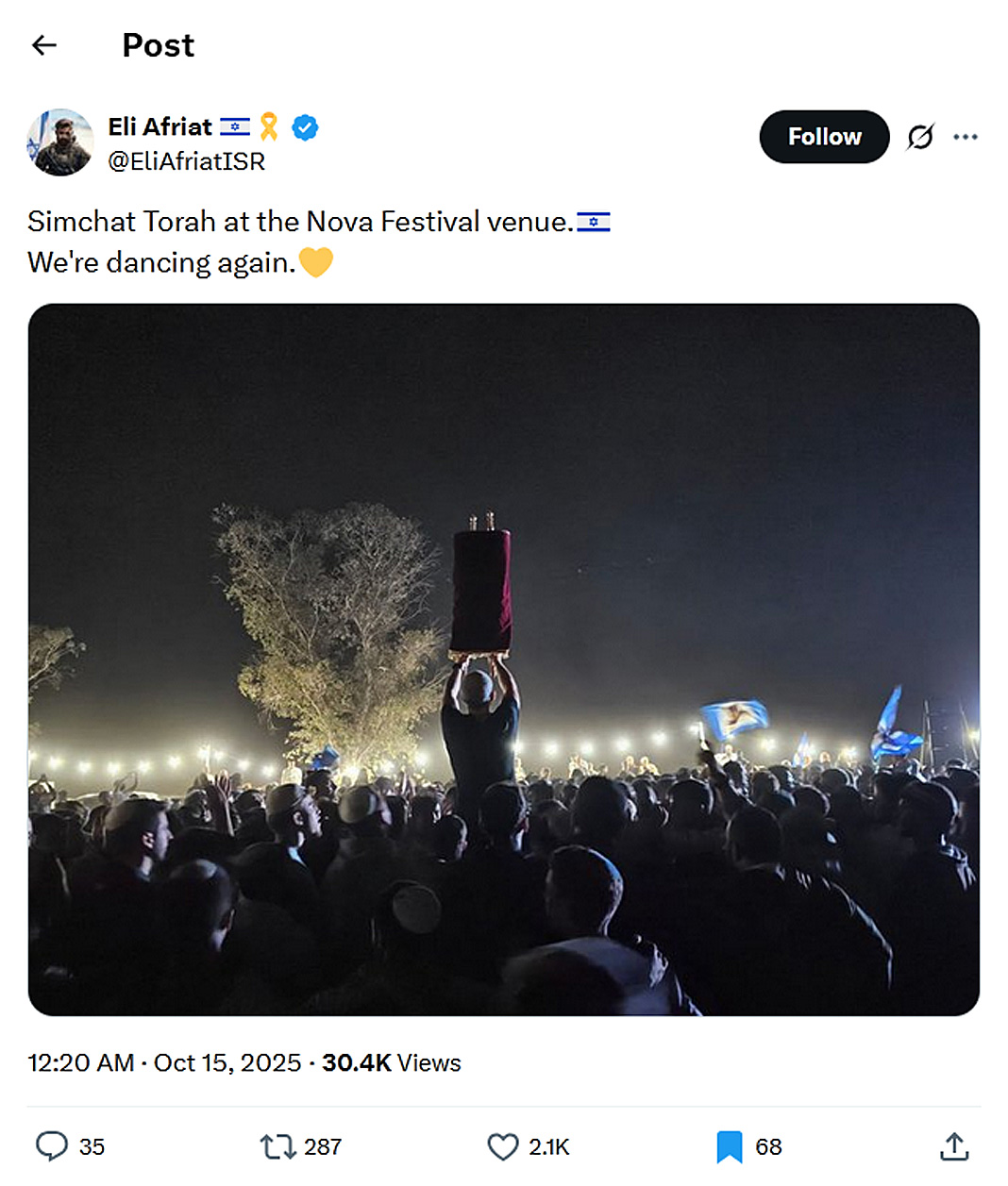Open Grok's slashed-circle icon beside Follow
This screenshot has width=1008, height=1186.
(920, 137)
